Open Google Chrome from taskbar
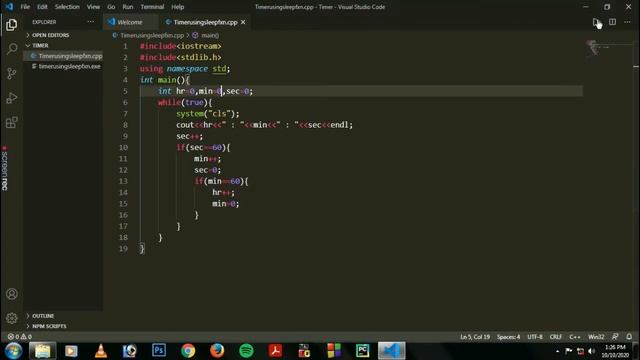This screenshot has width=640, height=360. click(188, 351)
